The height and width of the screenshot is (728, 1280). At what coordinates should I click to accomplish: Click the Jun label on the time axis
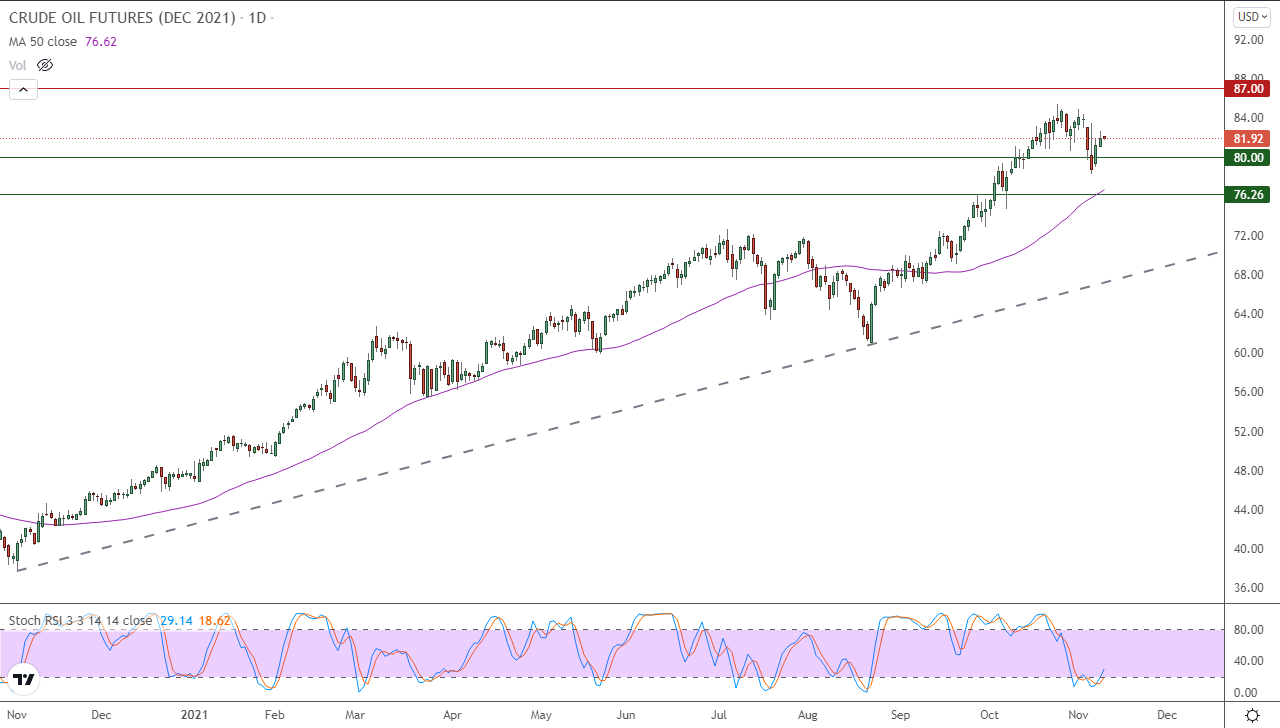pyautogui.click(x=626, y=716)
